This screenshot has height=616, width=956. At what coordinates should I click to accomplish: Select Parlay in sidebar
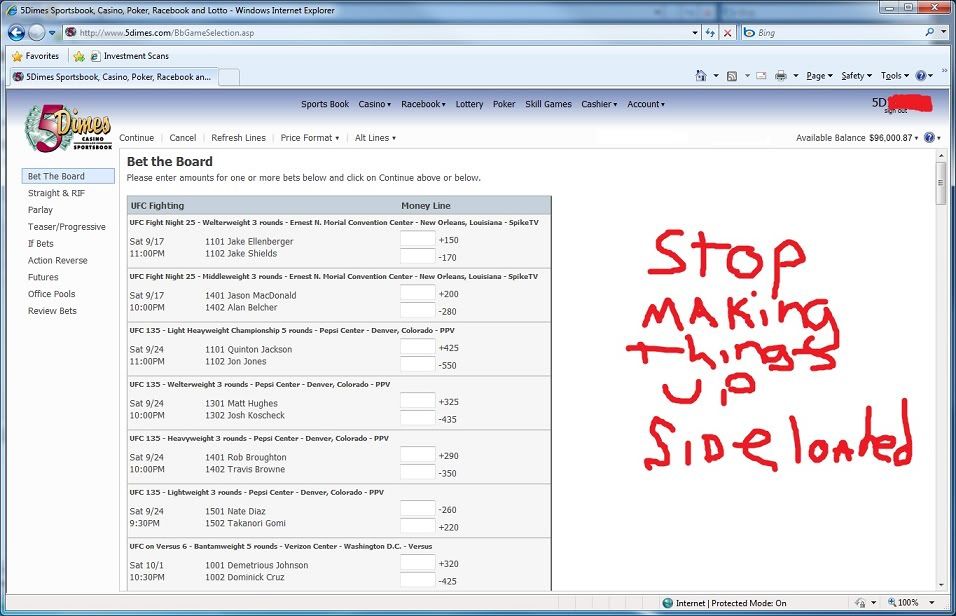click(40, 210)
